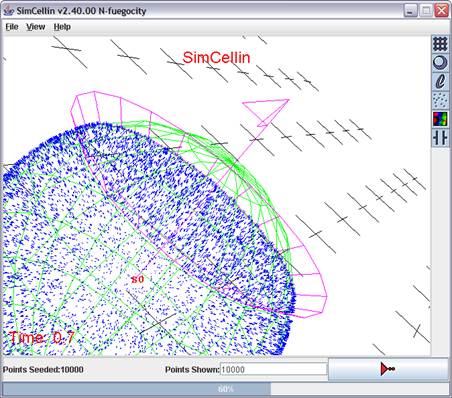Toggle the grid lattice icon

(440, 44)
